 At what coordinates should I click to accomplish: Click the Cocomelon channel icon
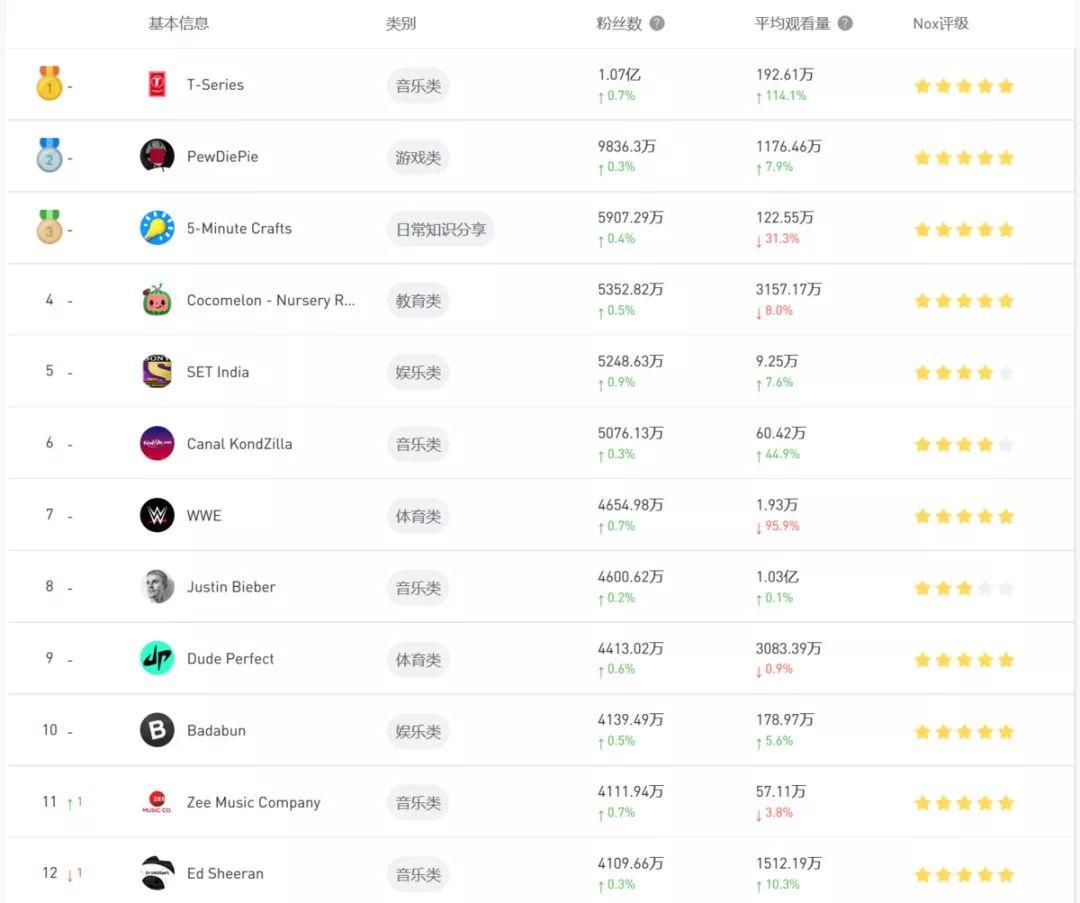point(157,300)
